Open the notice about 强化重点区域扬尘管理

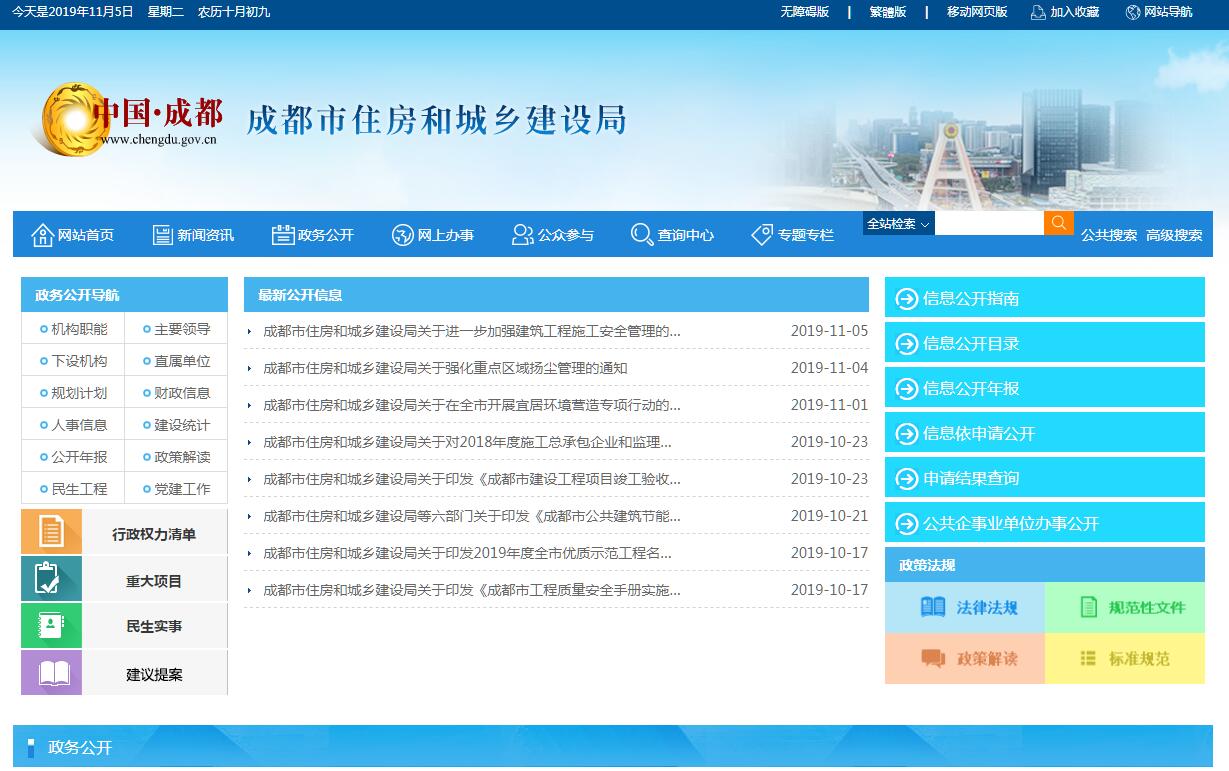click(445, 368)
